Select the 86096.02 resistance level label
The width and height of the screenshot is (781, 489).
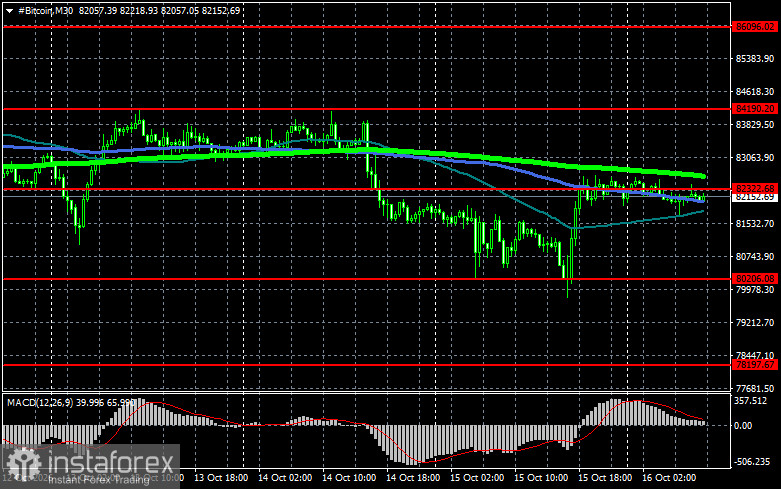(x=755, y=27)
